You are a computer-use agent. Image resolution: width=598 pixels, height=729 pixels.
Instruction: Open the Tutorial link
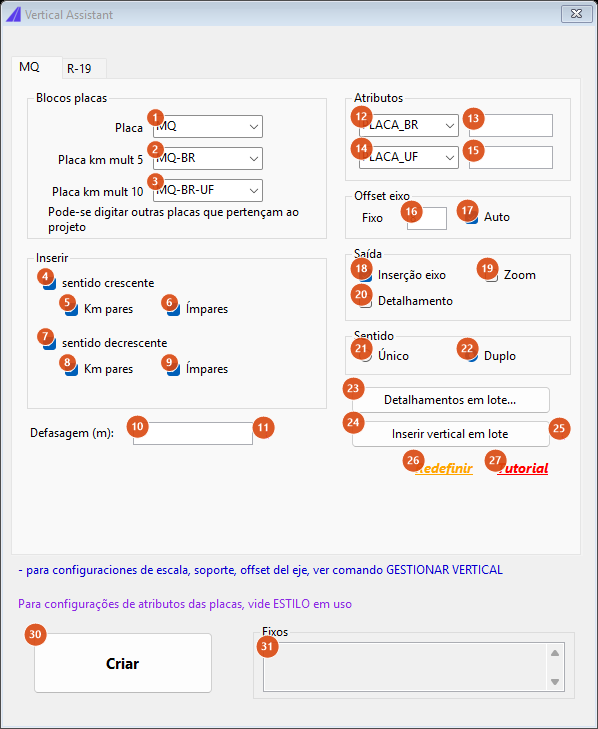[523, 468]
